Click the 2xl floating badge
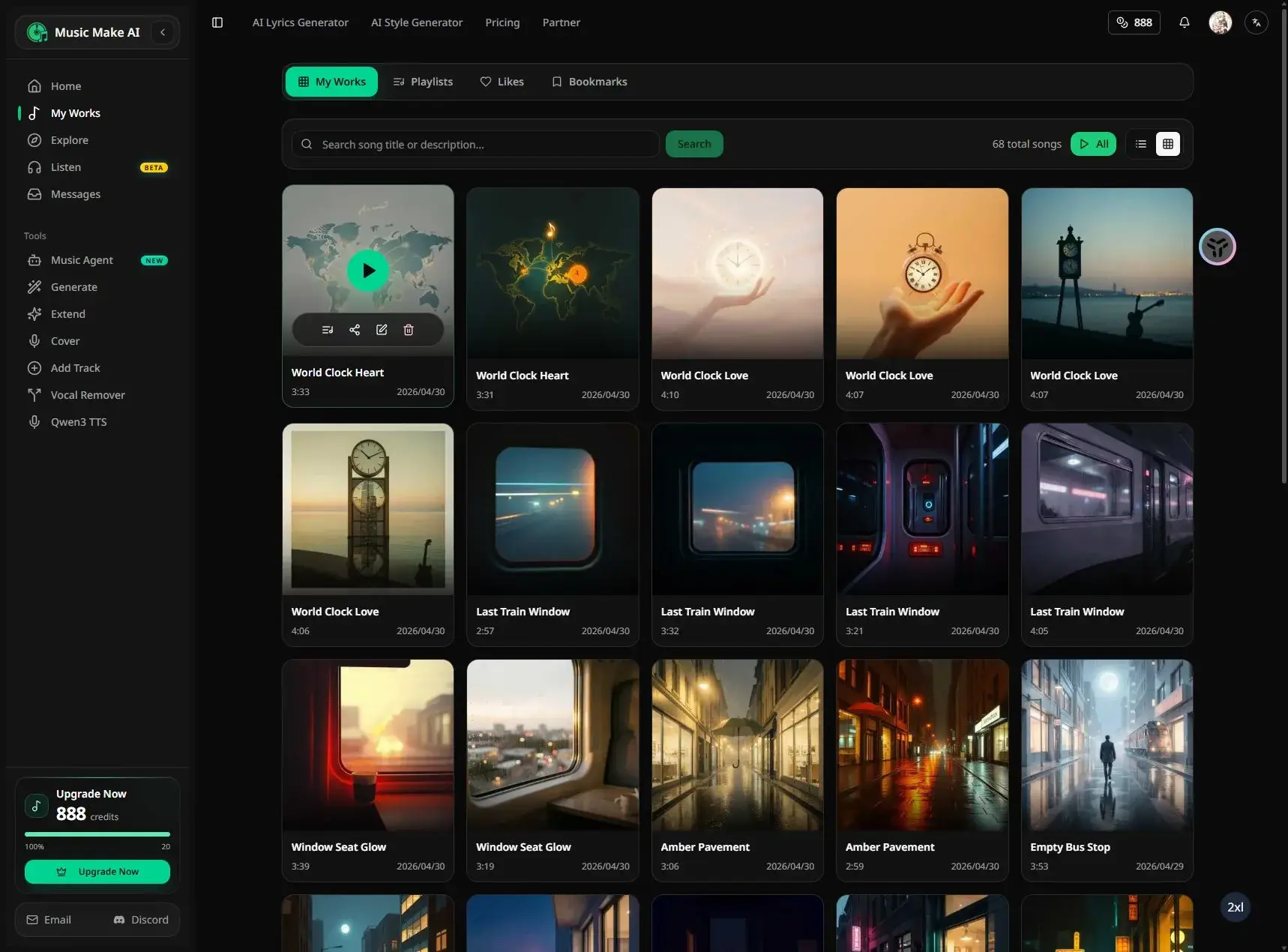The height and width of the screenshot is (952, 1288). [1235, 907]
